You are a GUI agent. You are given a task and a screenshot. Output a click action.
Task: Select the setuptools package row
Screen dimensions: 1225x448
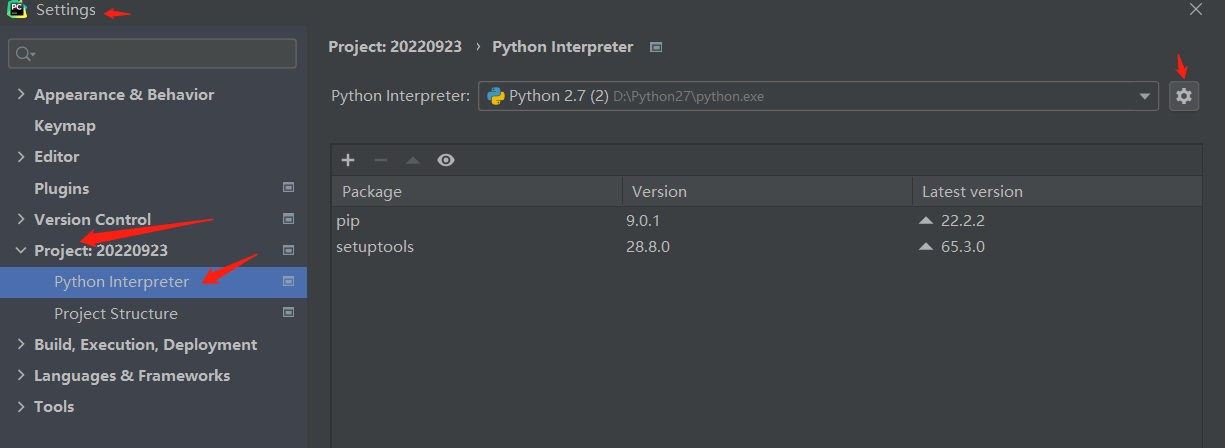(767, 246)
